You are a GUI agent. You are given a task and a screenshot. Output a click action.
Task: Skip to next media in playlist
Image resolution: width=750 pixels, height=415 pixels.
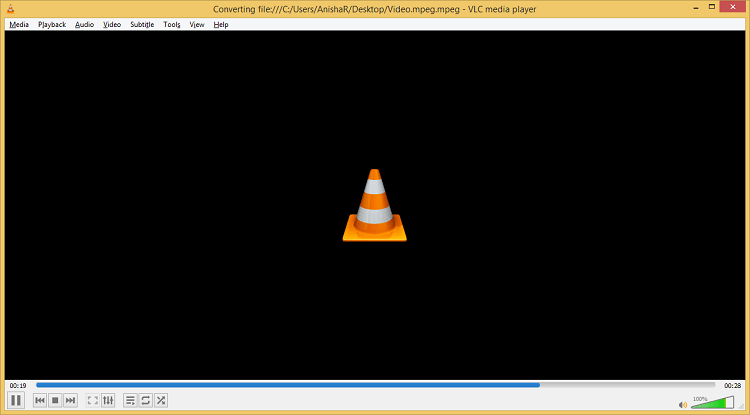pyautogui.click(x=70, y=400)
